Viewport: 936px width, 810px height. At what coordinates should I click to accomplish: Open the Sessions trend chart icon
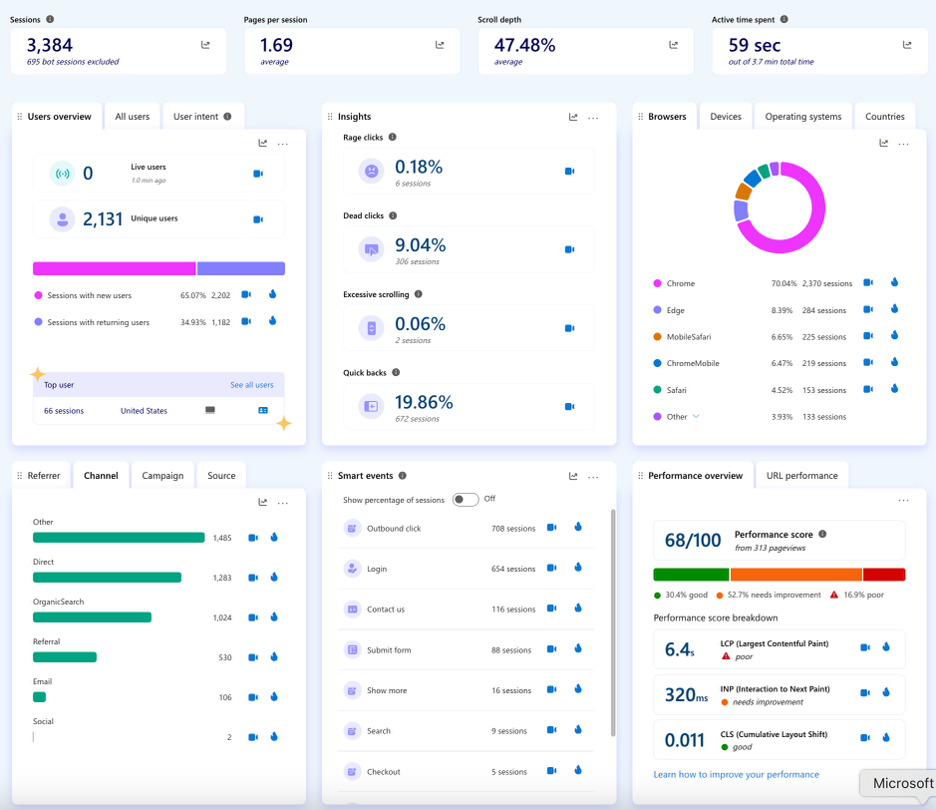(x=206, y=45)
